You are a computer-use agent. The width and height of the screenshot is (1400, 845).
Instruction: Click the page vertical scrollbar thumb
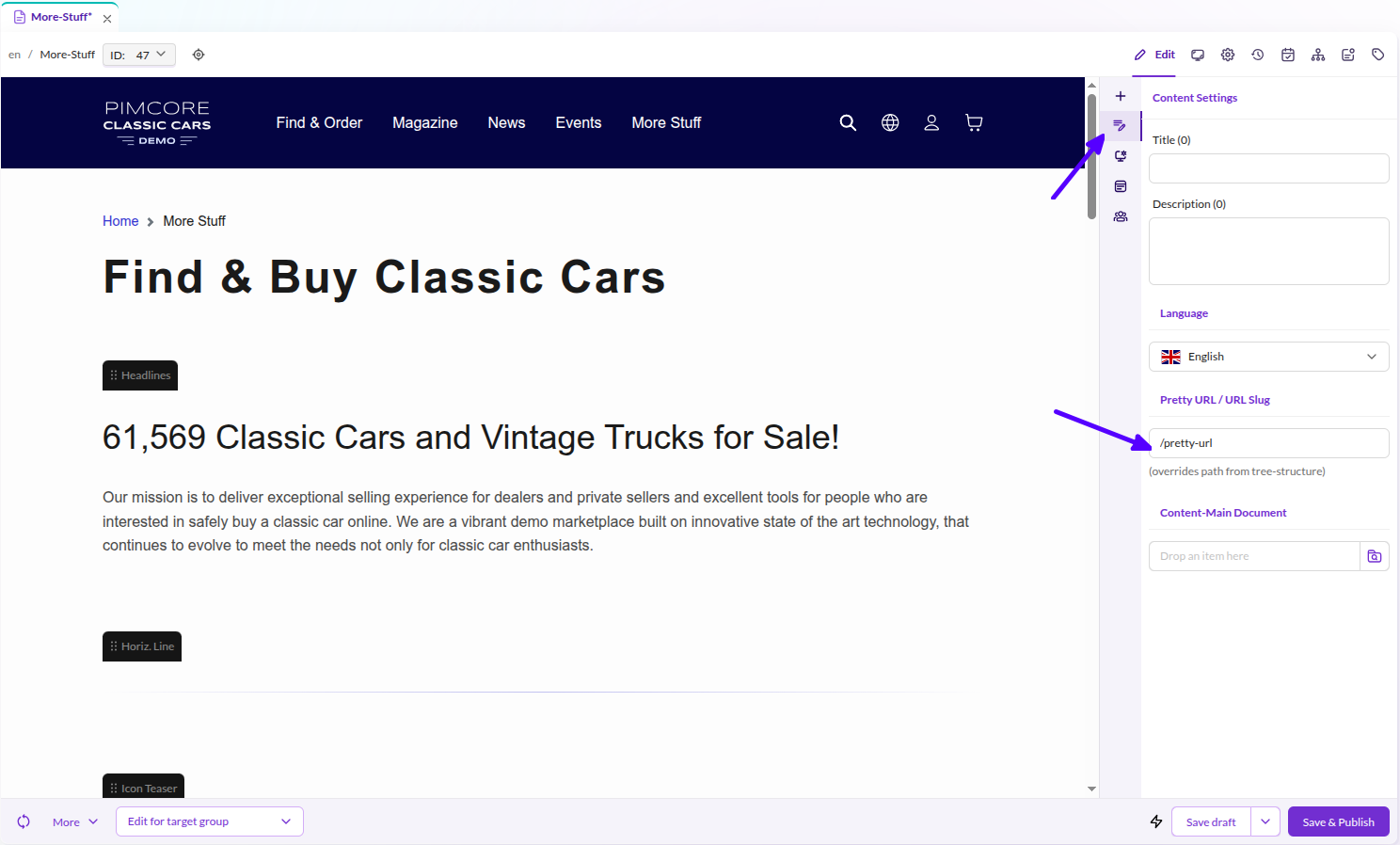tap(1091, 156)
